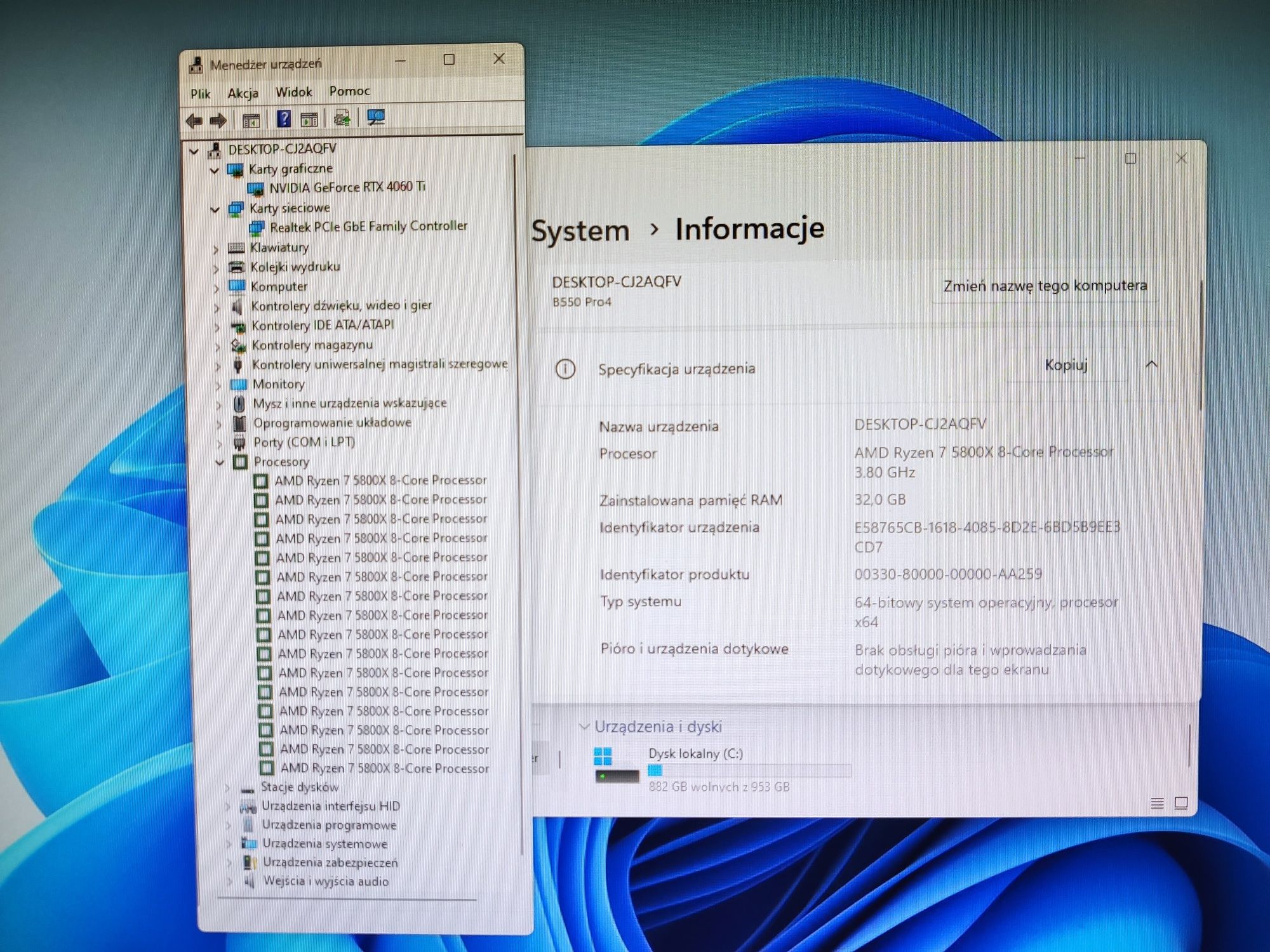Viewport: 1270px width, 952px height.
Task: Click the Urządzenia zabezpieczeń icon
Action: coord(250,863)
